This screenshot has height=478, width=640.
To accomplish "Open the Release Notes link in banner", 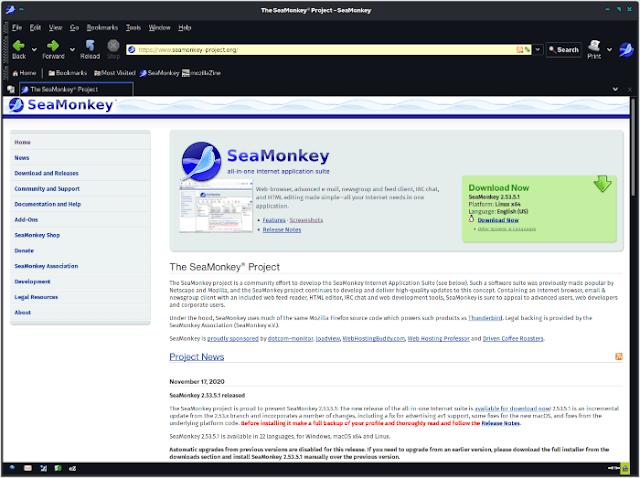I will [282, 230].
